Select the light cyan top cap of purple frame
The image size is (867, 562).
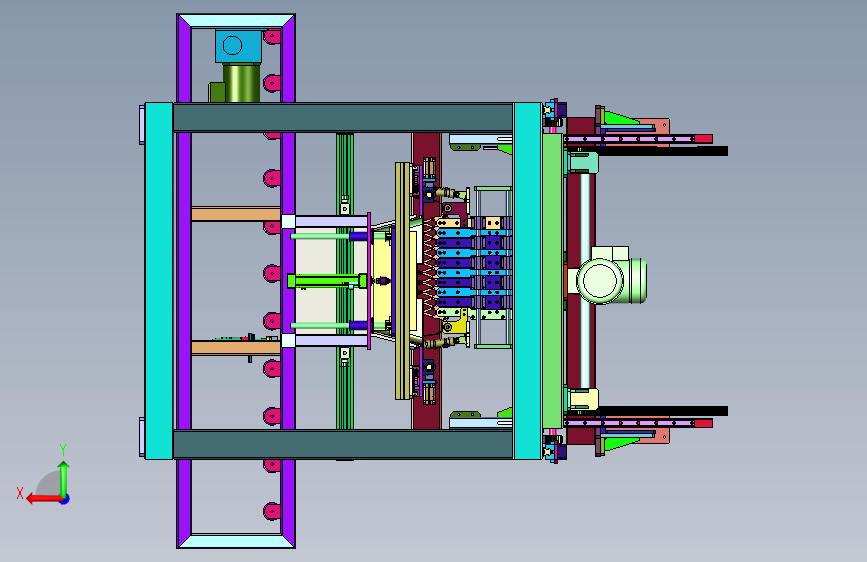coord(236,21)
